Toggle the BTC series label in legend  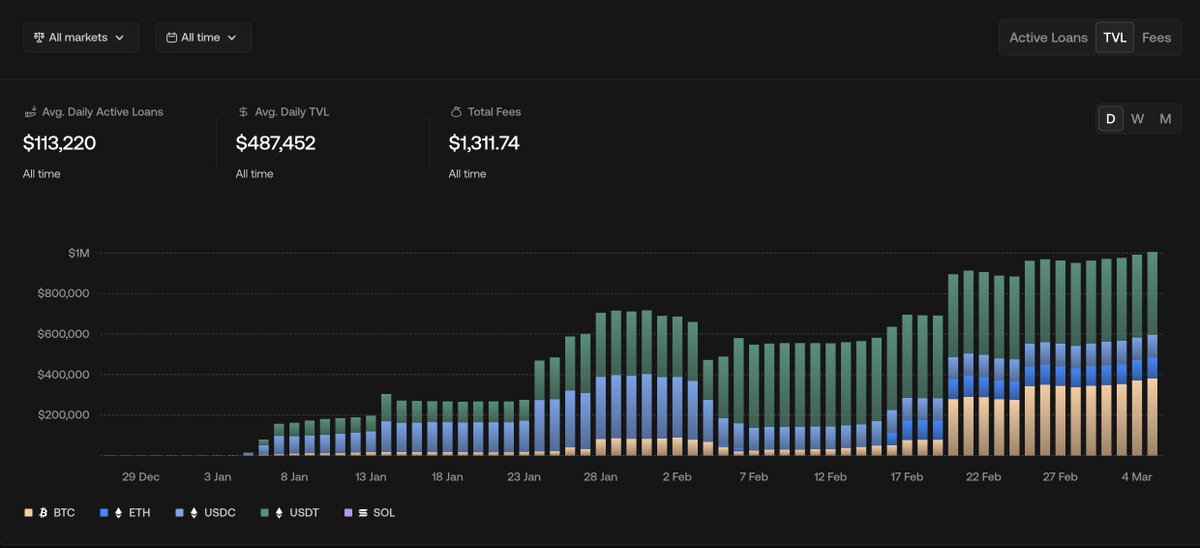tap(64, 512)
